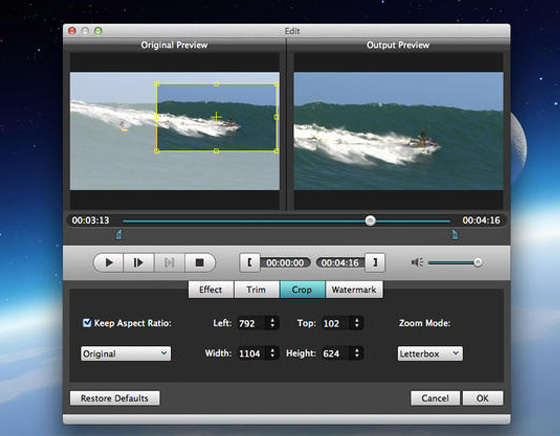Click the Cancel button
This screenshot has width=560, height=436.
coord(435,398)
